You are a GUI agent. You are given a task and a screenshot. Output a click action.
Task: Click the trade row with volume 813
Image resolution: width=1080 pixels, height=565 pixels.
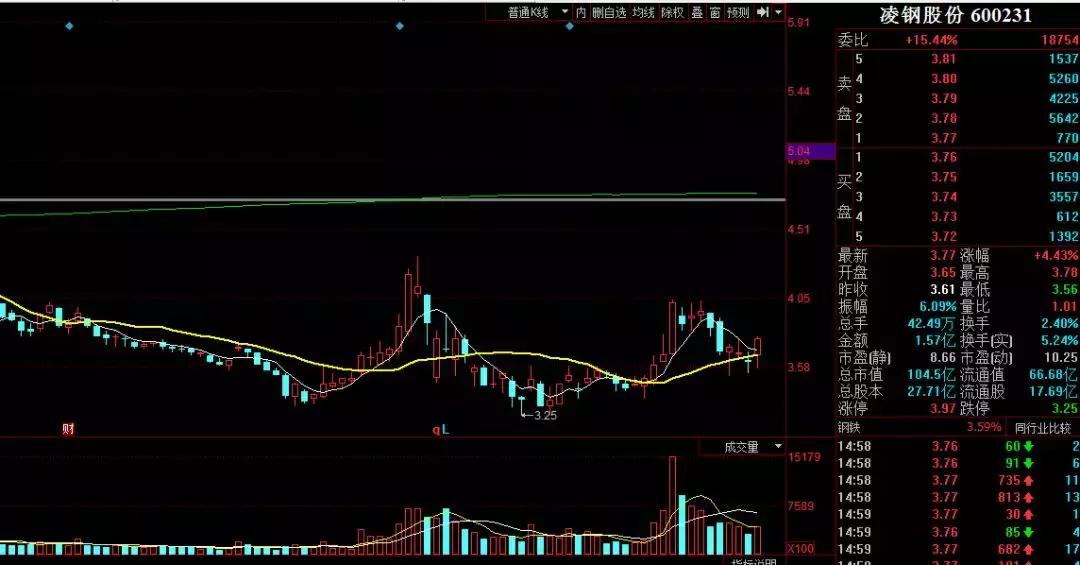[x=958, y=497]
